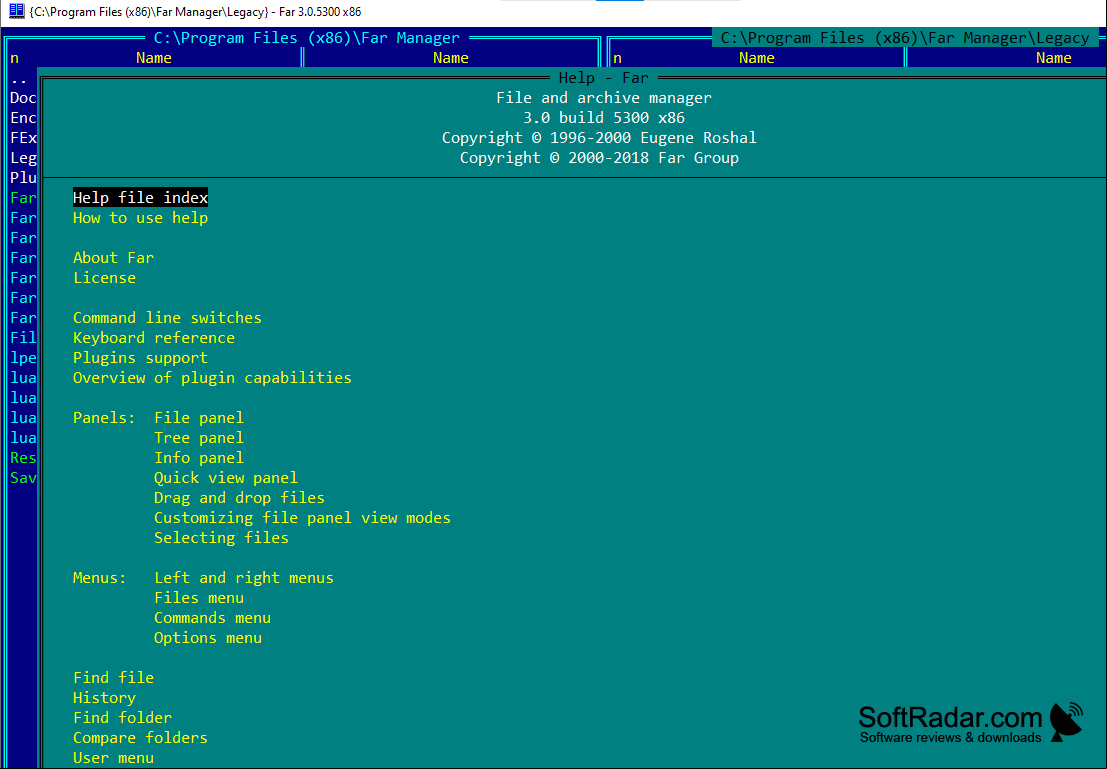Click the 'Menus:' section label
The height and width of the screenshot is (769, 1107).
tap(100, 578)
